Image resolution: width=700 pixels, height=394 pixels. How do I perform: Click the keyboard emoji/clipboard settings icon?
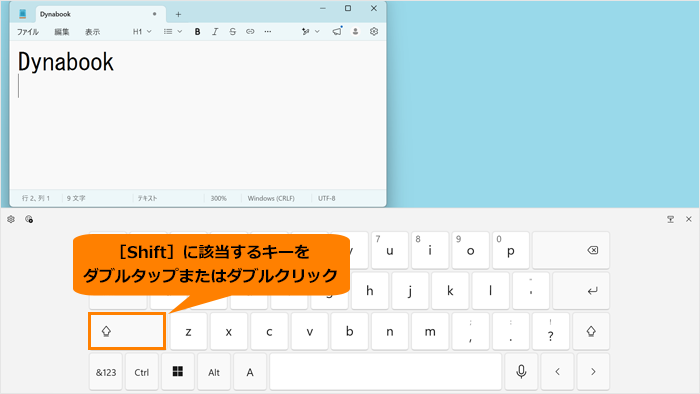tap(29, 219)
